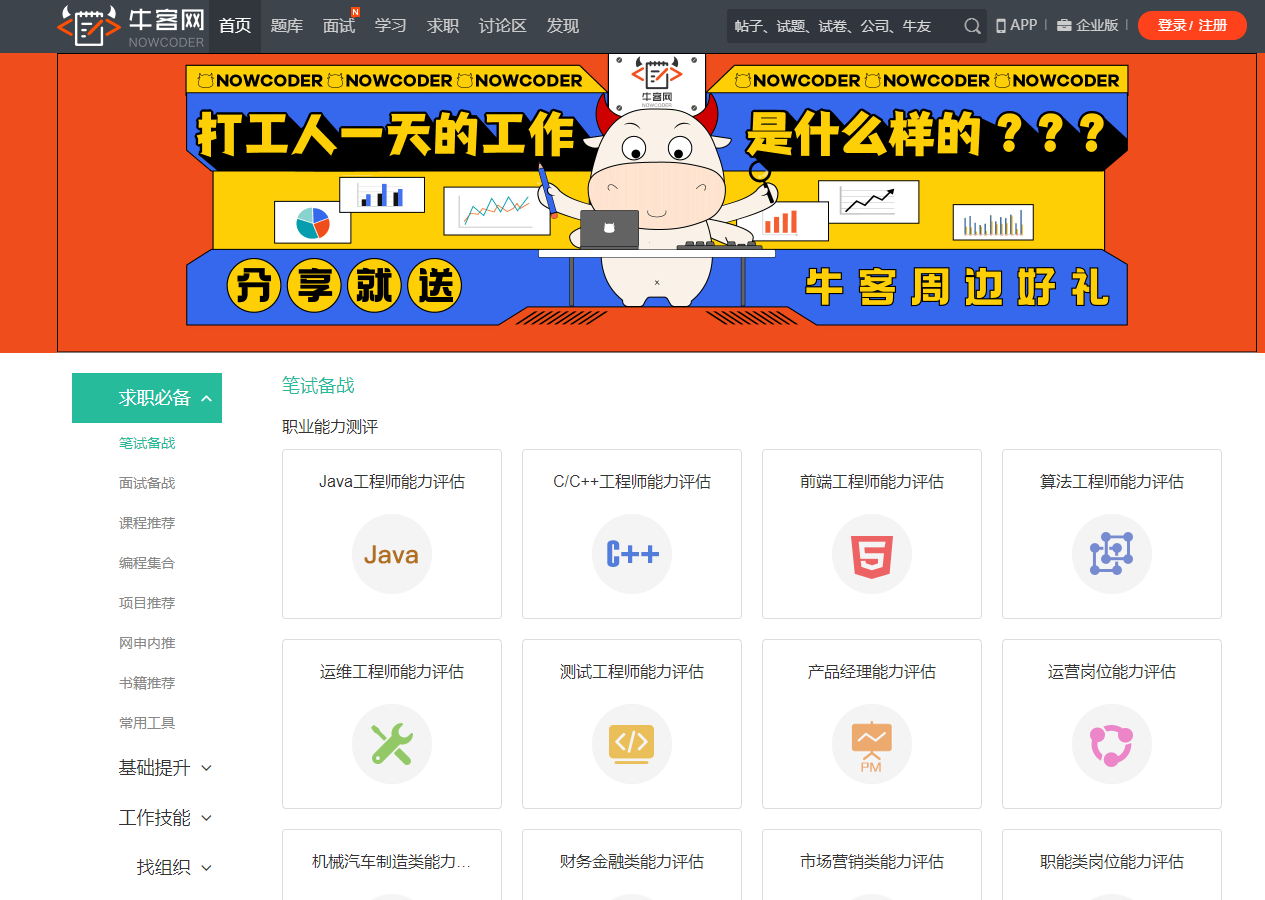
Task: Open 财务金融类能力评估 card title
Action: pos(632,862)
